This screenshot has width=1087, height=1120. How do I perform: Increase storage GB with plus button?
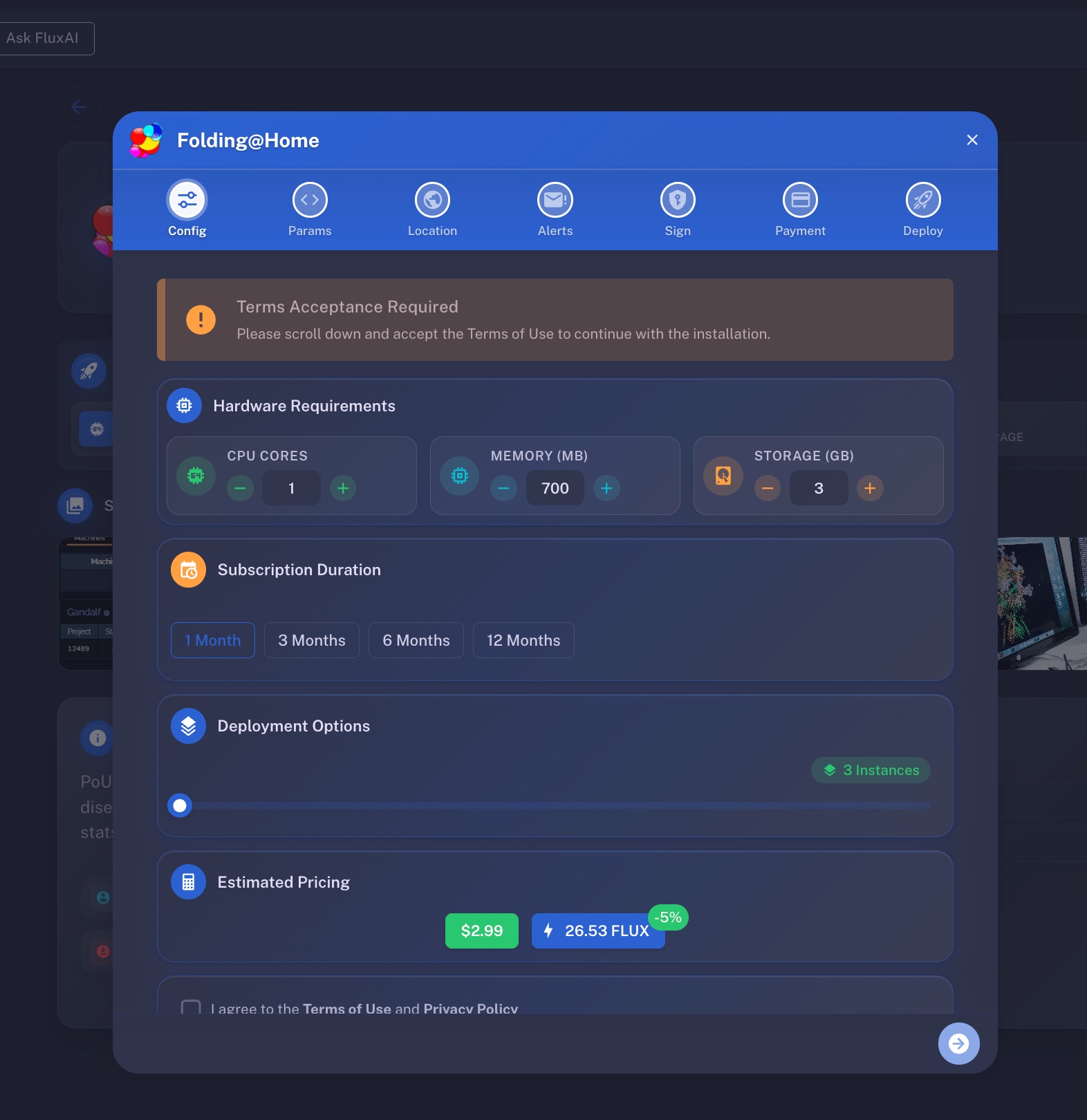[x=870, y=488]
